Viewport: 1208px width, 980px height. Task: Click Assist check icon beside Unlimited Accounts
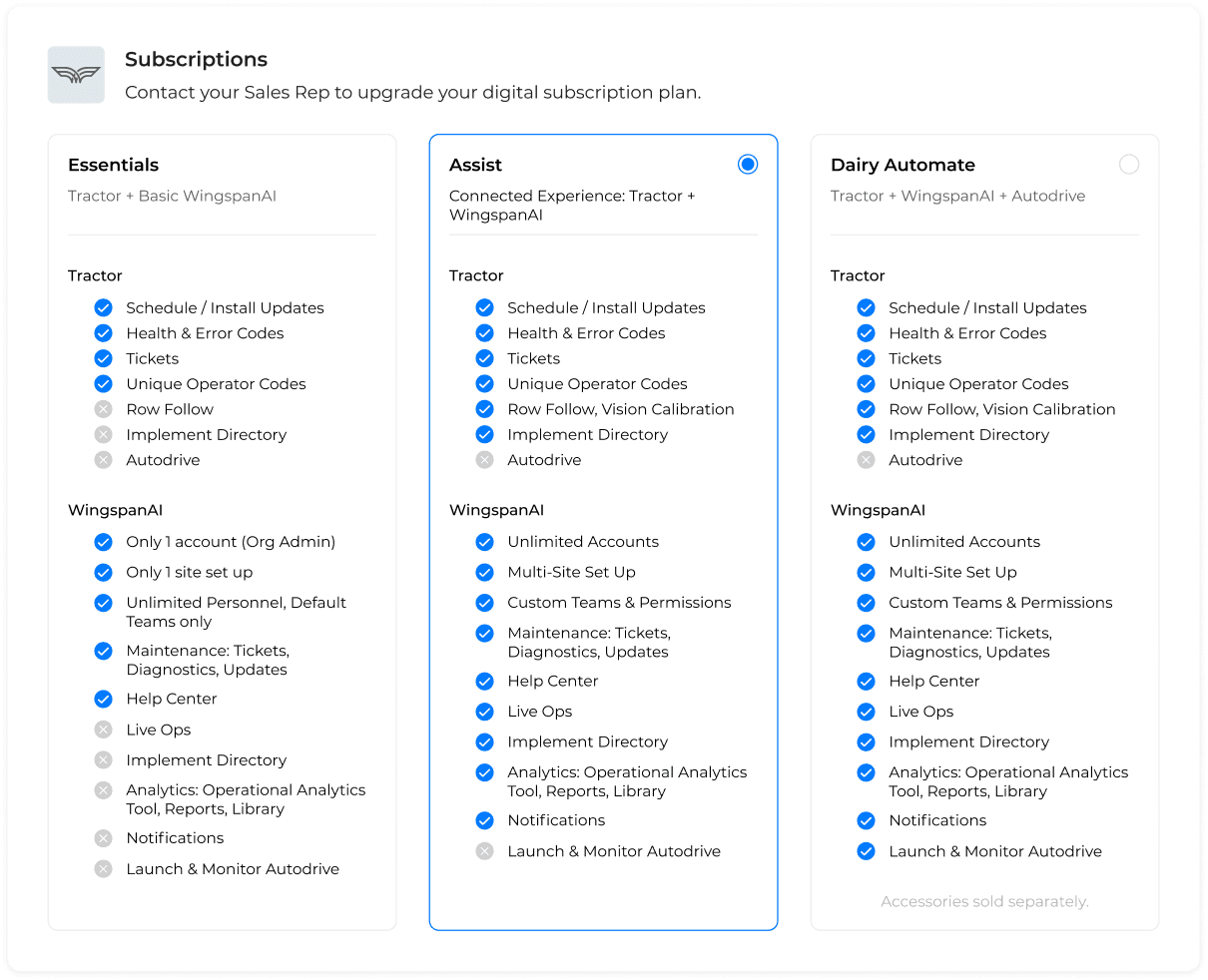484,542
